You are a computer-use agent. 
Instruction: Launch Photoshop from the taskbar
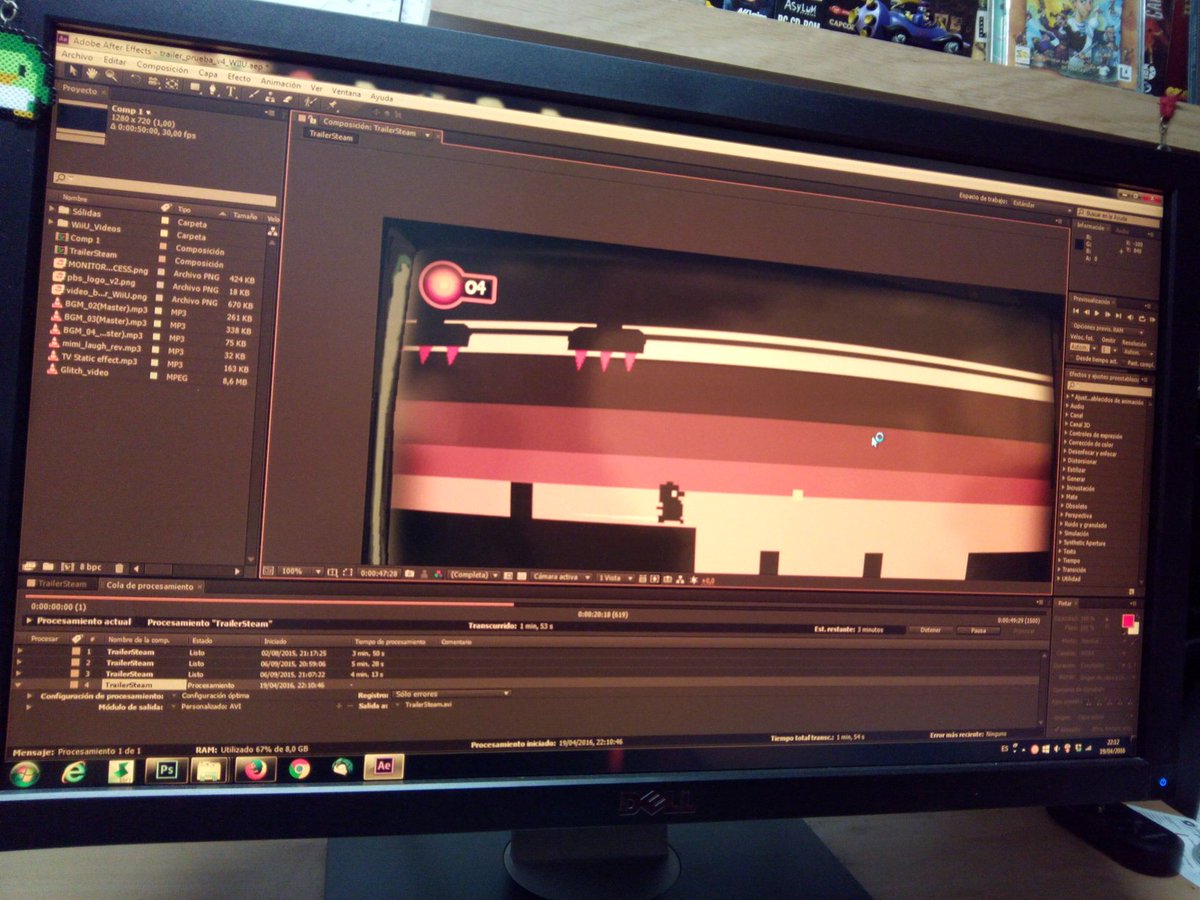pos(166,770)
